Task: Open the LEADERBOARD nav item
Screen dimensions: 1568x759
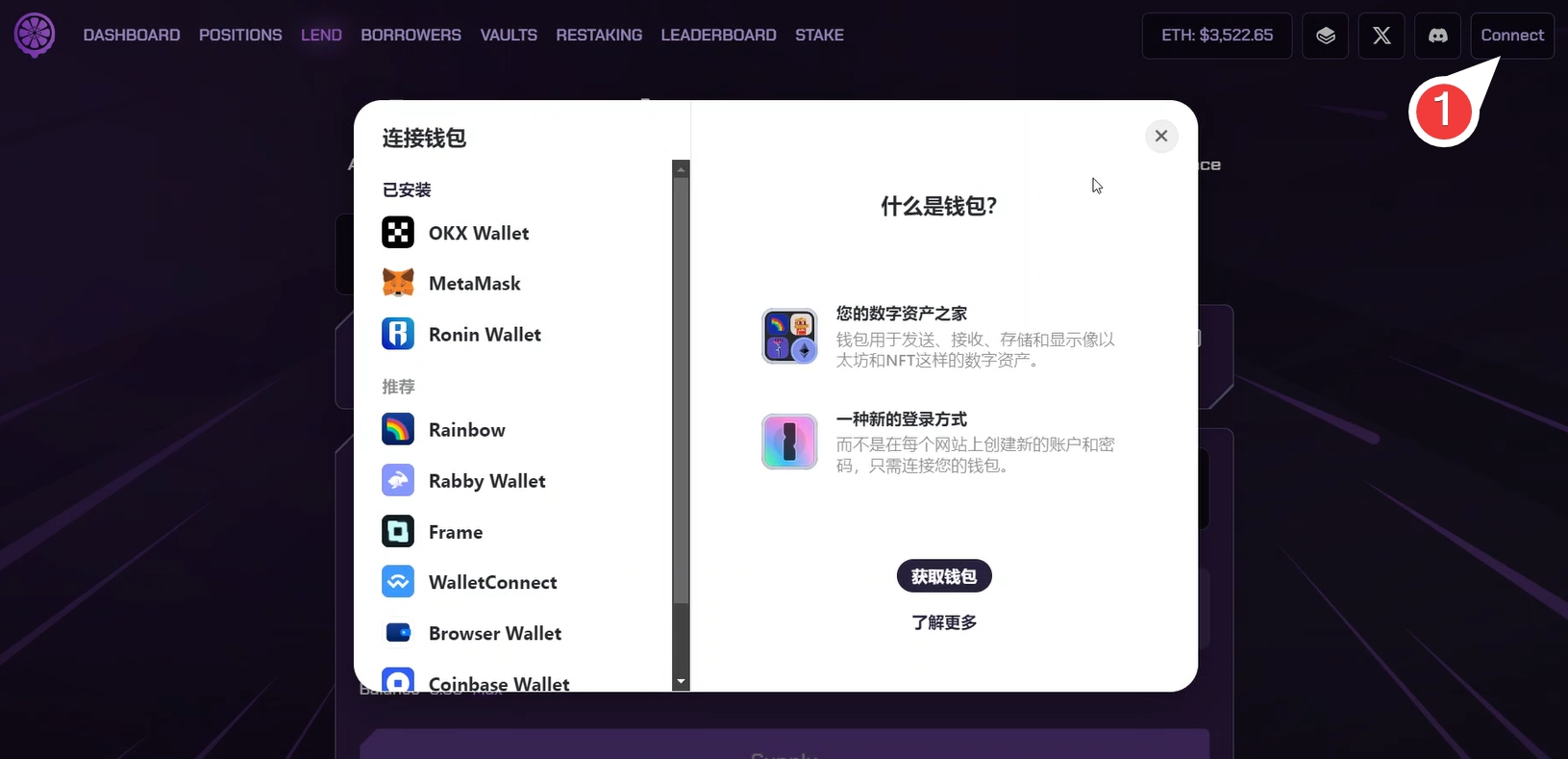Action: (718, 35)
